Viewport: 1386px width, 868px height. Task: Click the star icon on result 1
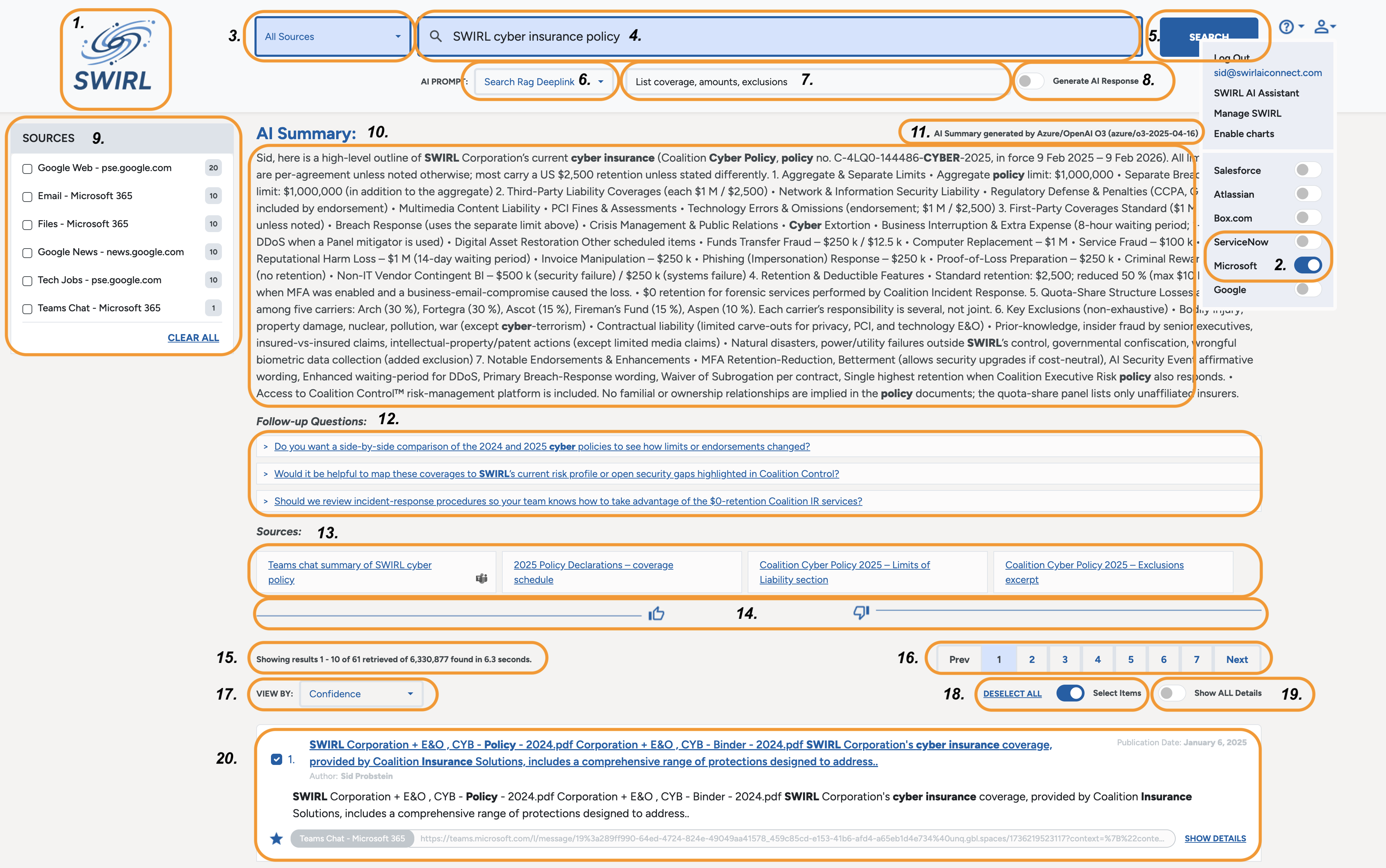[x=277, y=839]
